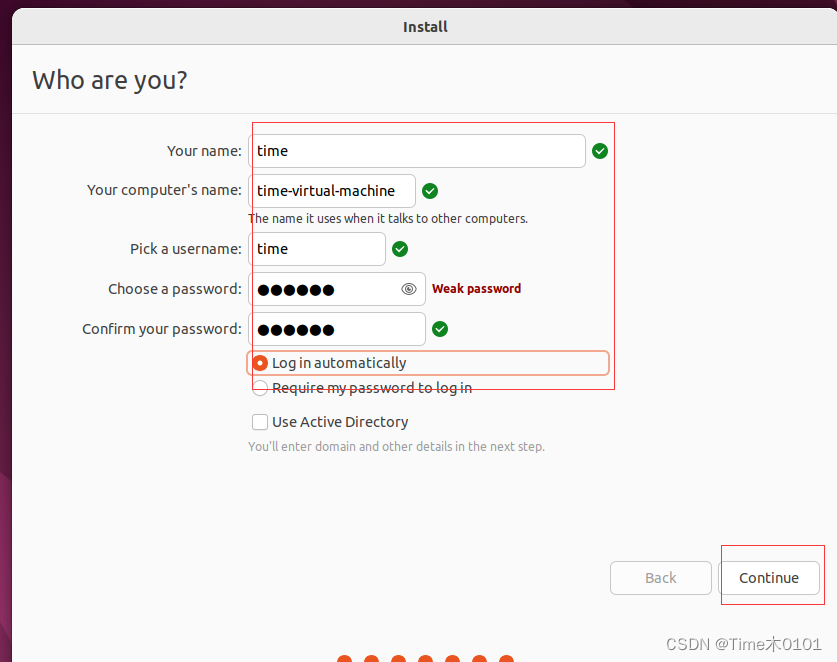Click the Weak password warning text
The image size is (837, 662).
476,289
